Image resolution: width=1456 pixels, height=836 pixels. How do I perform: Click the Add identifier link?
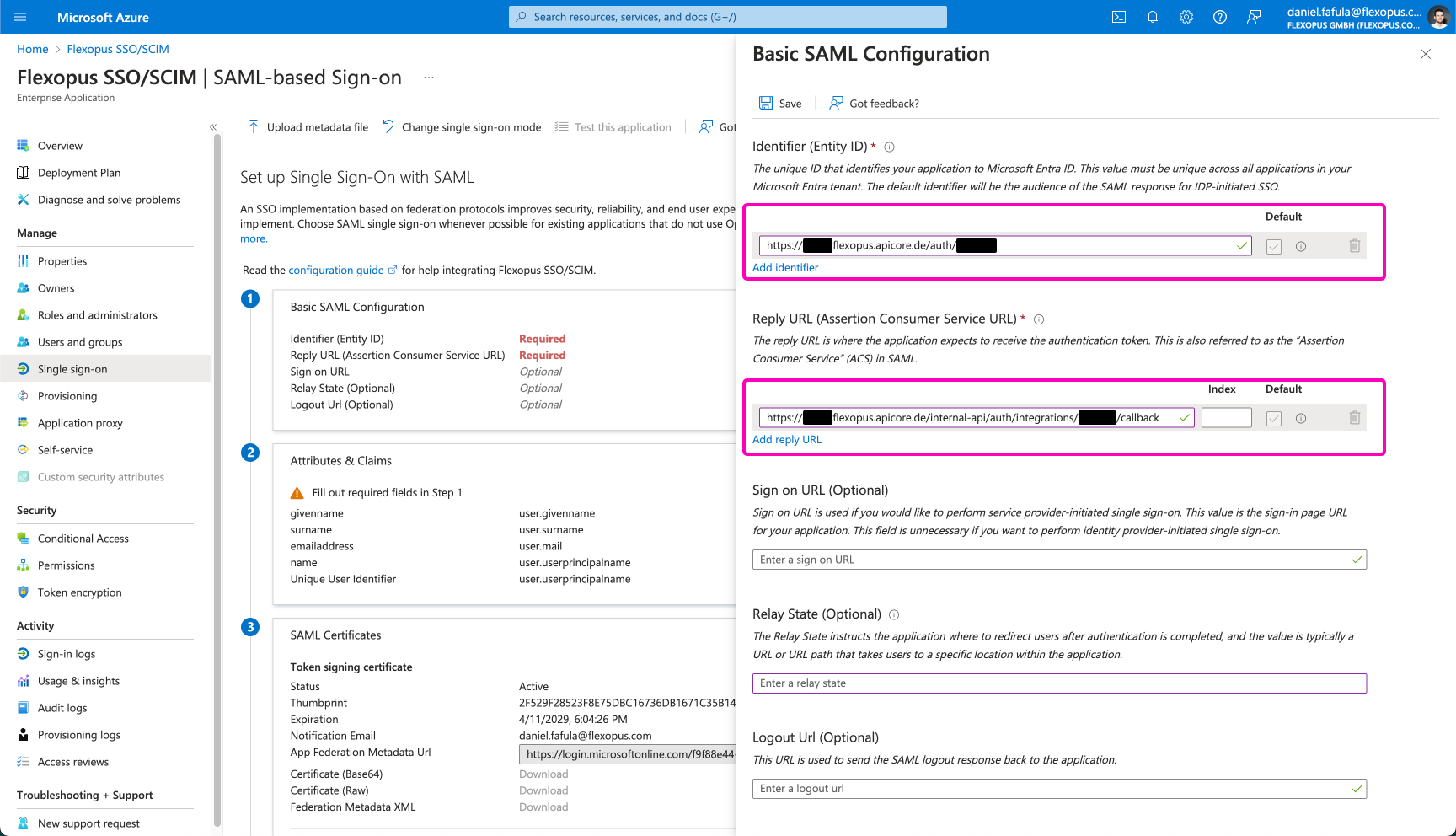(785, 268)
